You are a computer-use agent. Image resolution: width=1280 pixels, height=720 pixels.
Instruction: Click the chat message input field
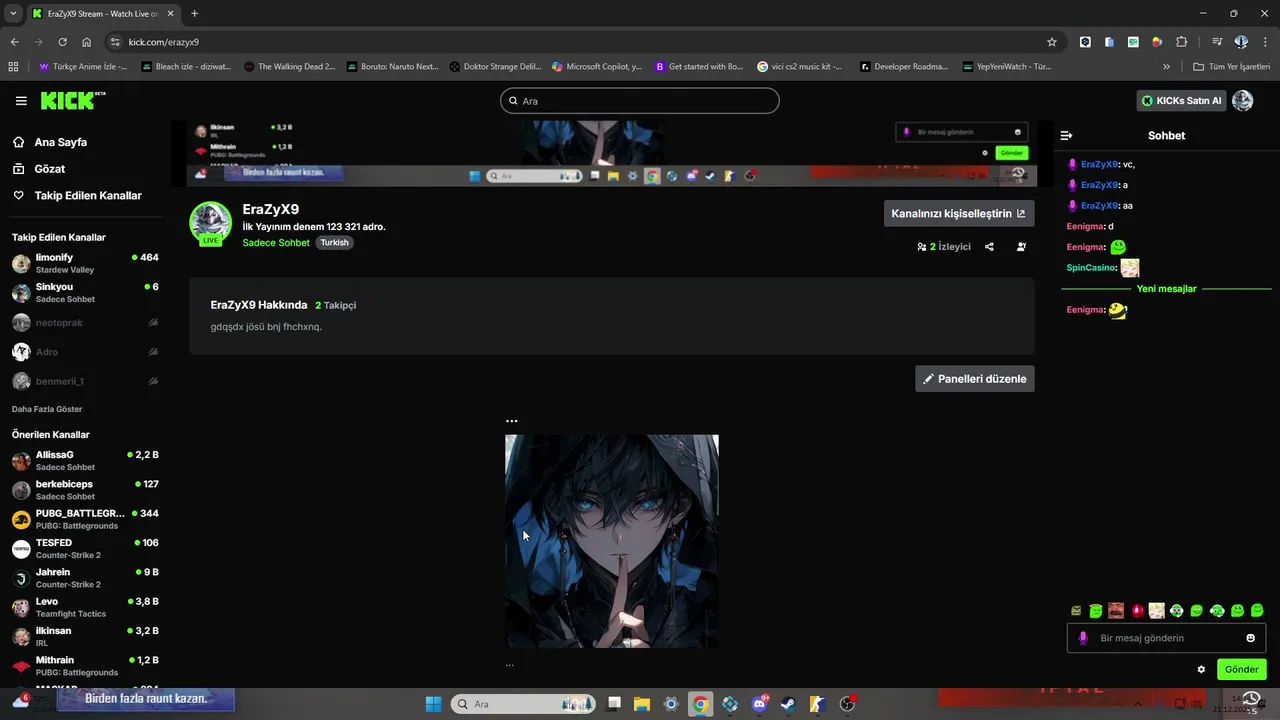point(1166,638)
